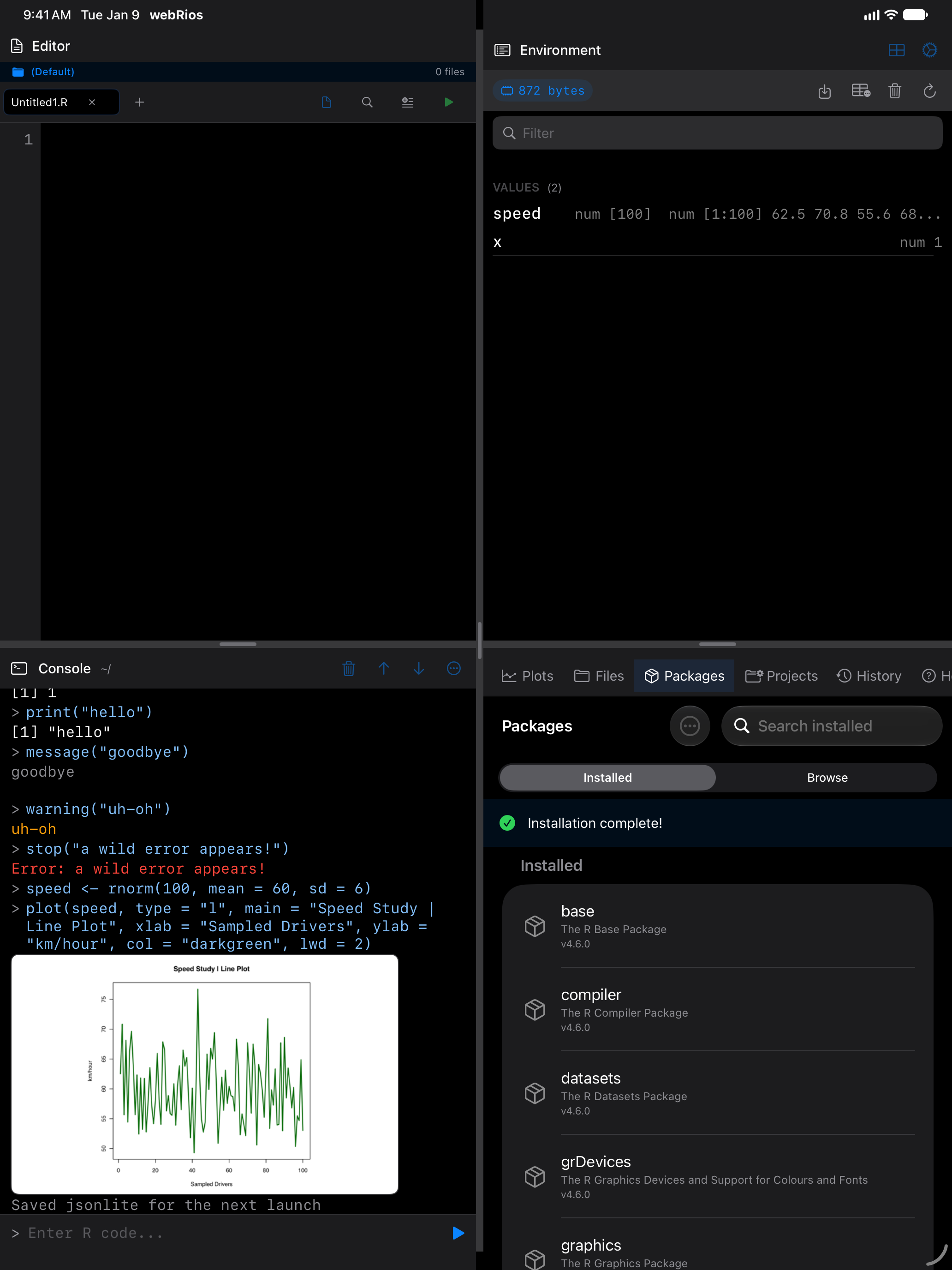Switch to the Files tab
This screenshot has height=1270, width=952.
(599, 676)
